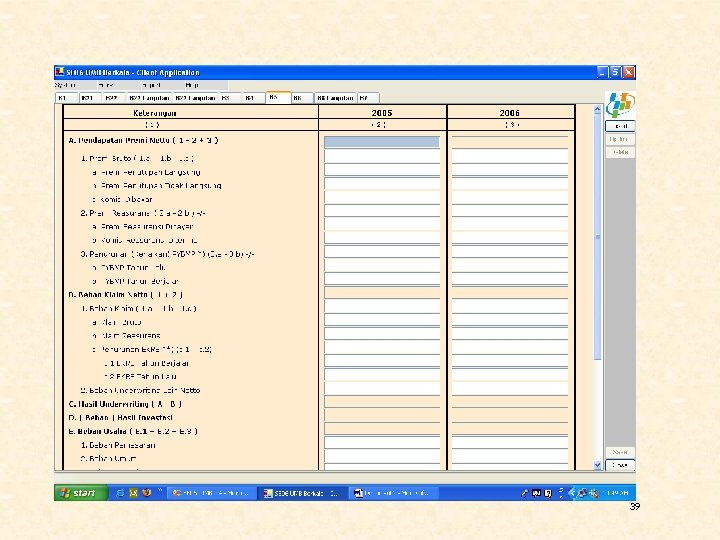Switch to the B22 tab

[x=113, y=98]
